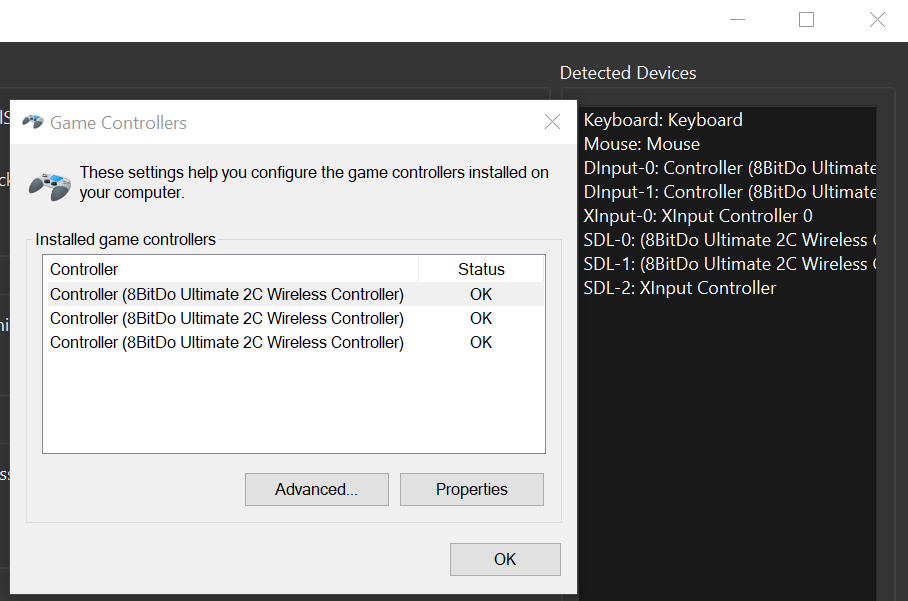Select XInput-0: XInput Controller 0 entry

[x=698, y=216]
